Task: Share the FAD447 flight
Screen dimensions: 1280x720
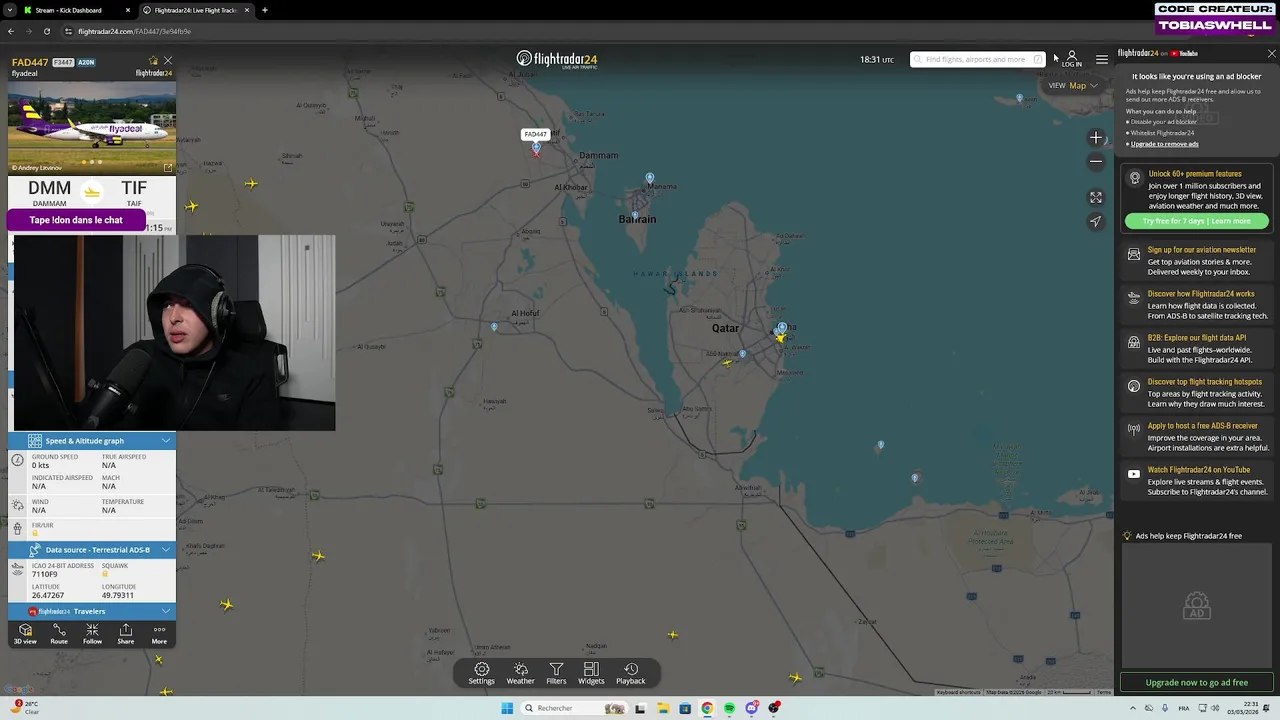Action: pos(125,634)
